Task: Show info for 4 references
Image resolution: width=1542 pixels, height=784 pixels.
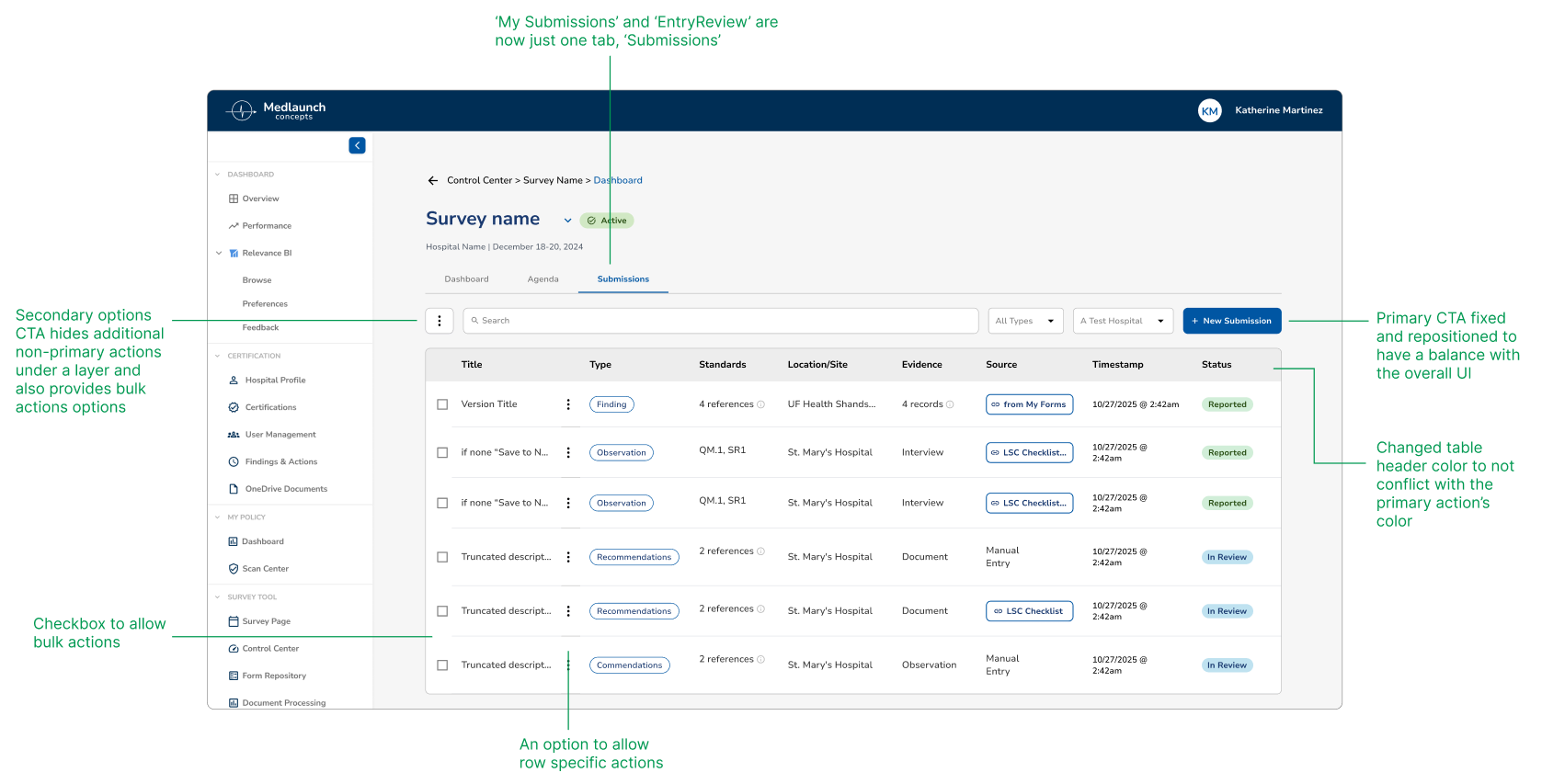Action: coord(760,404)
